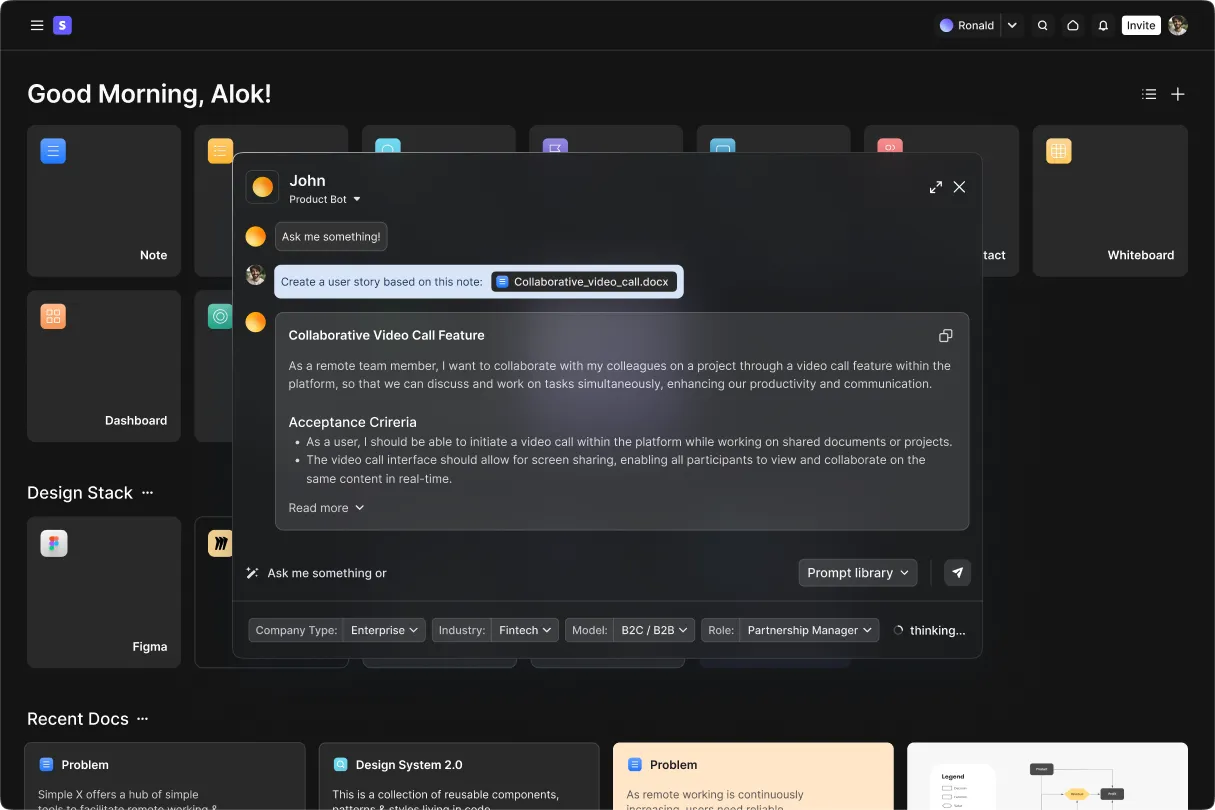1215x810 pixels.
Task: Open the hamburger menu in top bar
Action: click(37, 26)
